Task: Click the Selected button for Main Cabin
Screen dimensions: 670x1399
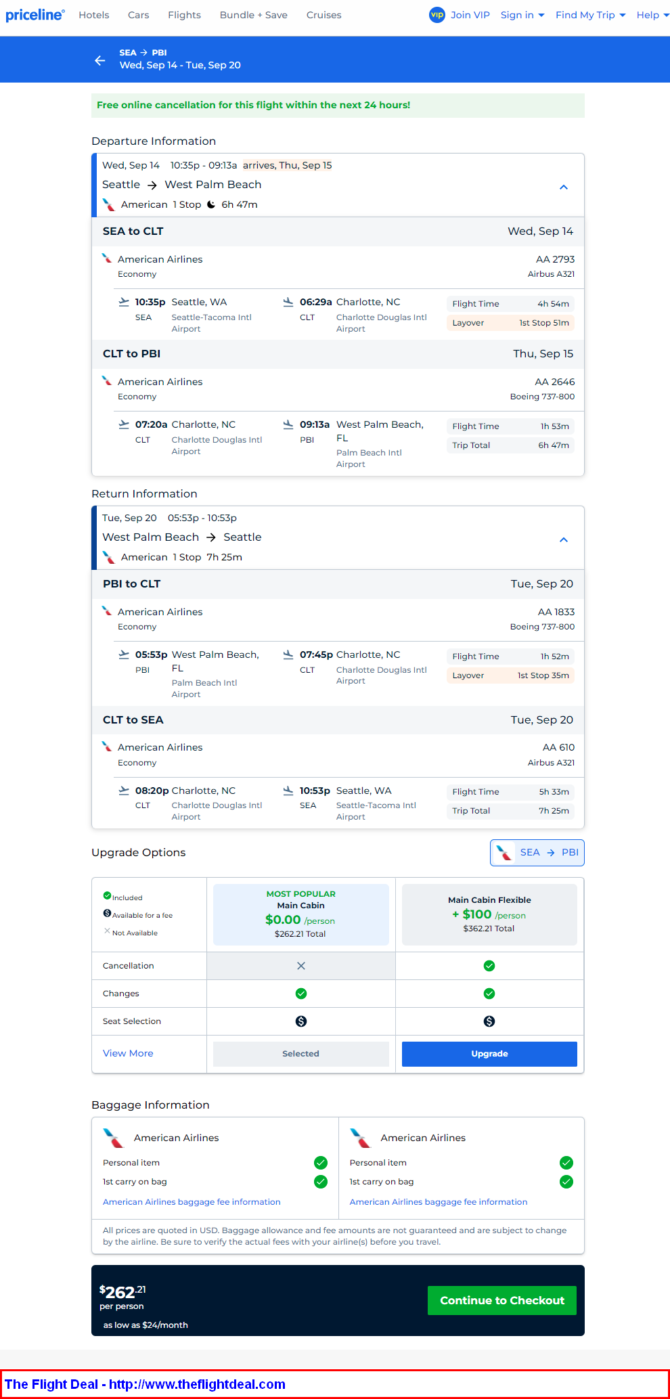Action: point(301,1054)
